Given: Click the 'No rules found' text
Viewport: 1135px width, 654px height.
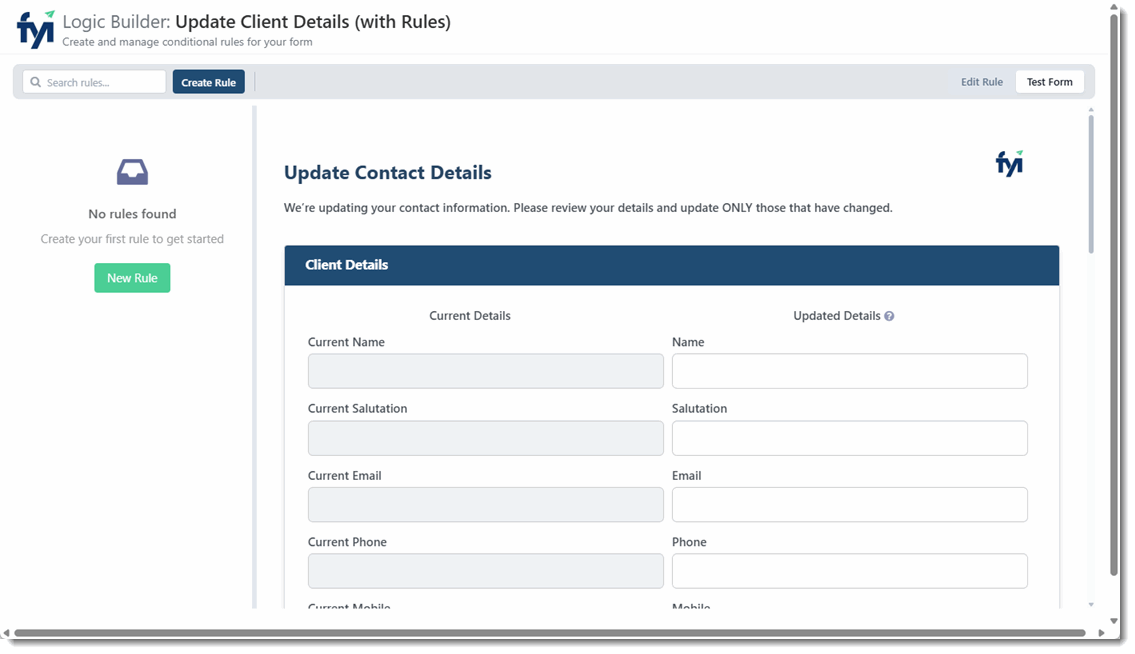Looking at the screenshot, I should point(132,214).
